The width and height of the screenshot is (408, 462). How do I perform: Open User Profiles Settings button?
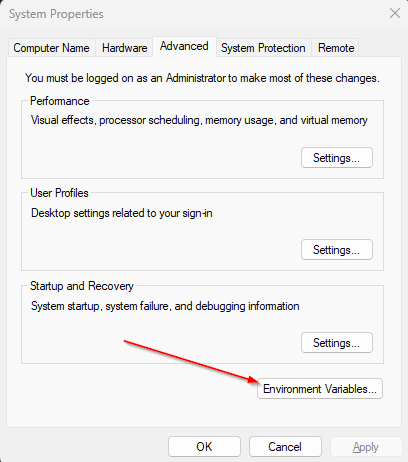click(337, 250)
